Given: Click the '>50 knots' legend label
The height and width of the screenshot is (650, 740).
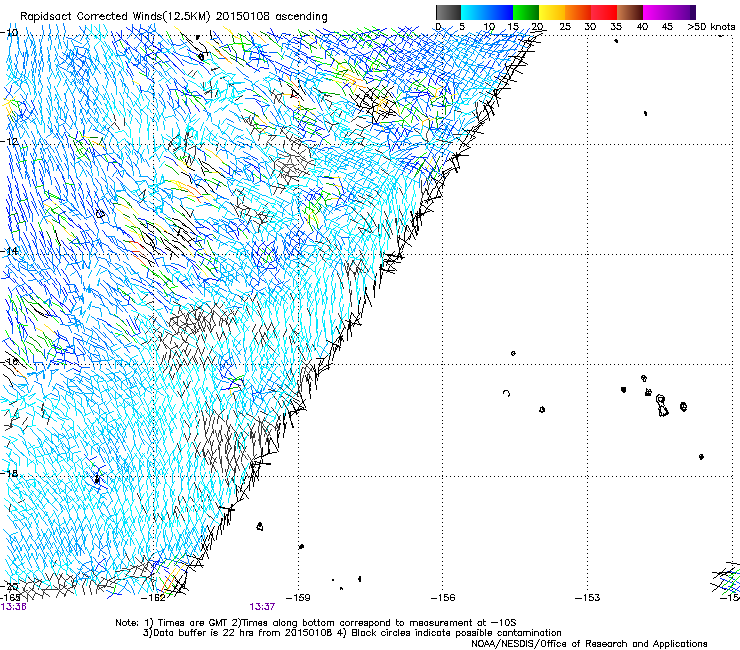Looking at the screenshot, I should 711,27.
